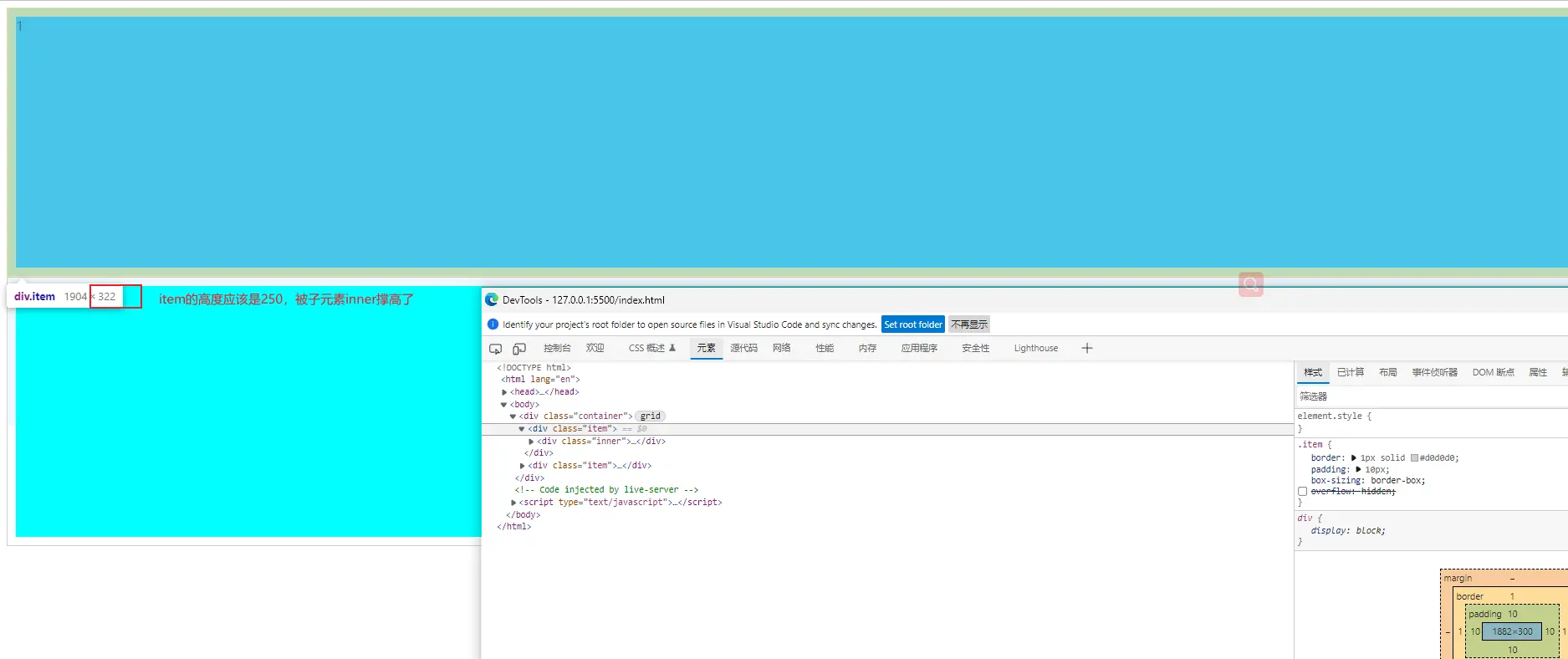Click the .item selector in styles pane
This screenshot has width=1568, height=659.
tap(1310, 445)
